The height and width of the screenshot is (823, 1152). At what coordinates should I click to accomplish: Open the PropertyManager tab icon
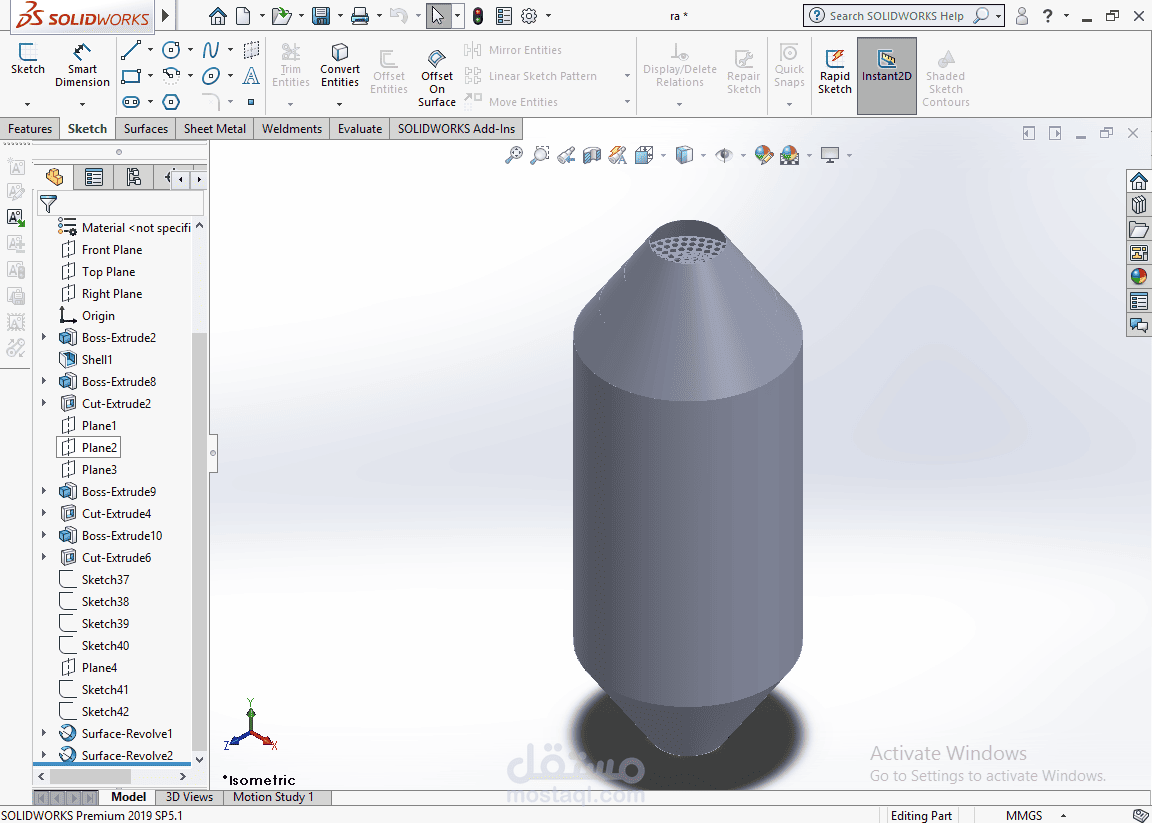(x=94, y=177)
